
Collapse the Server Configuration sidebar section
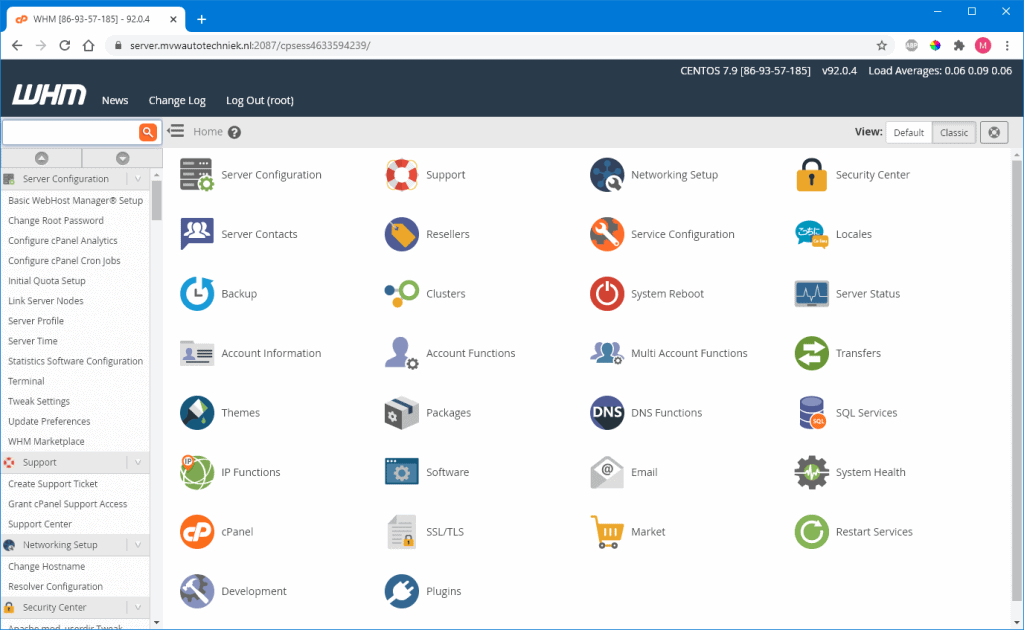[x=138, y=179]
